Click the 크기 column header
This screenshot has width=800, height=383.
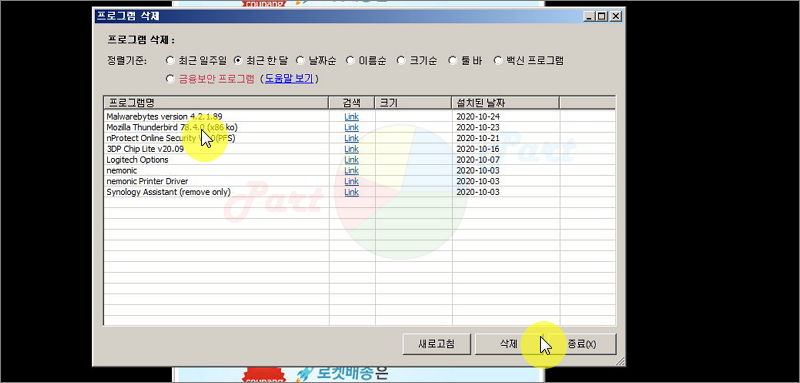click(x=413, y=103)
